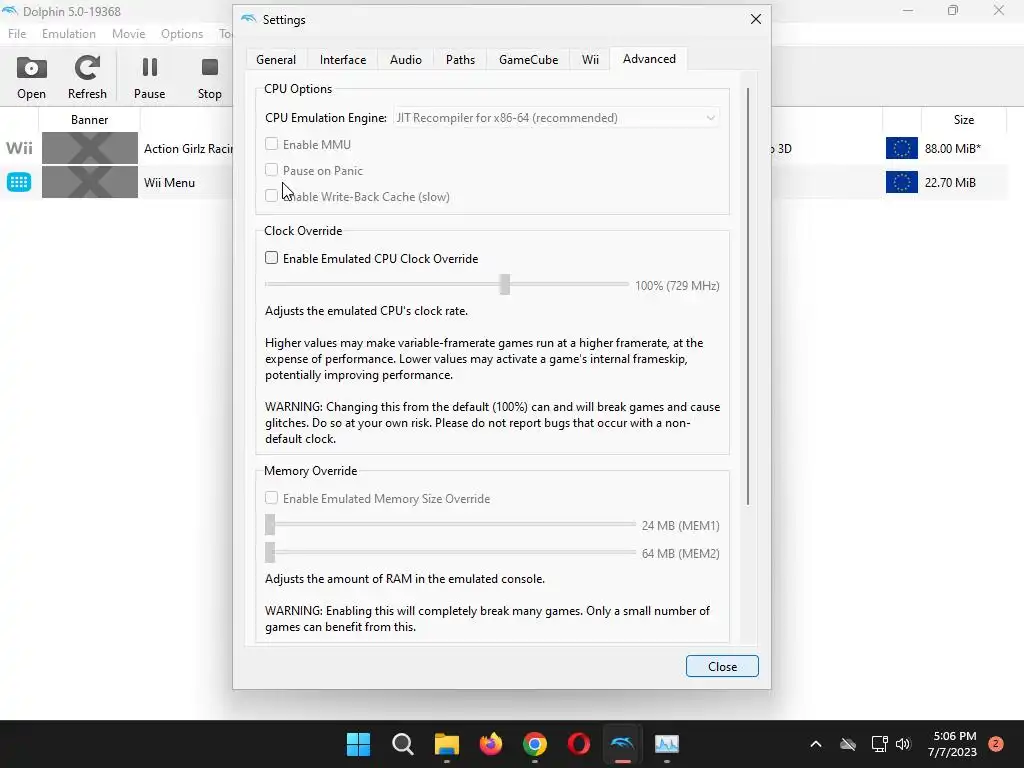Switch to the Audio tab
Image resolution: width=1024 pixels, height=768 pixels.
tap(406, 59)
